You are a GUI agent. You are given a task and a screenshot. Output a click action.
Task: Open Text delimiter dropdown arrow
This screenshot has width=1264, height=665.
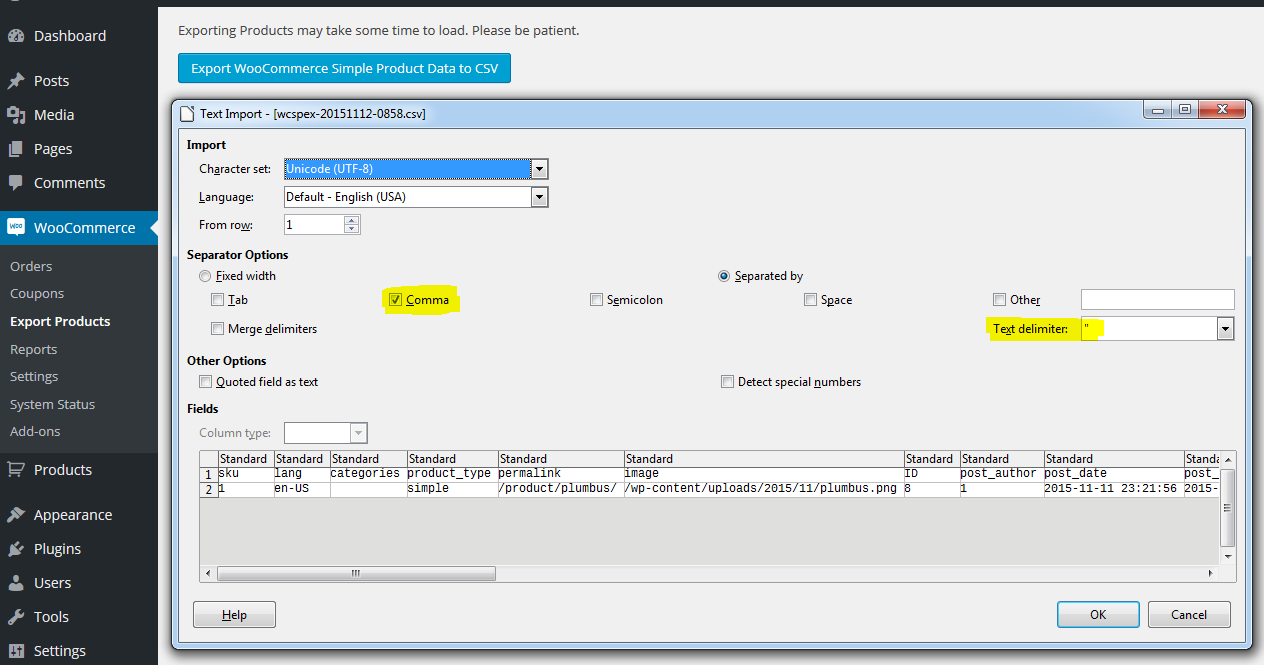(x=1225, y=328)
